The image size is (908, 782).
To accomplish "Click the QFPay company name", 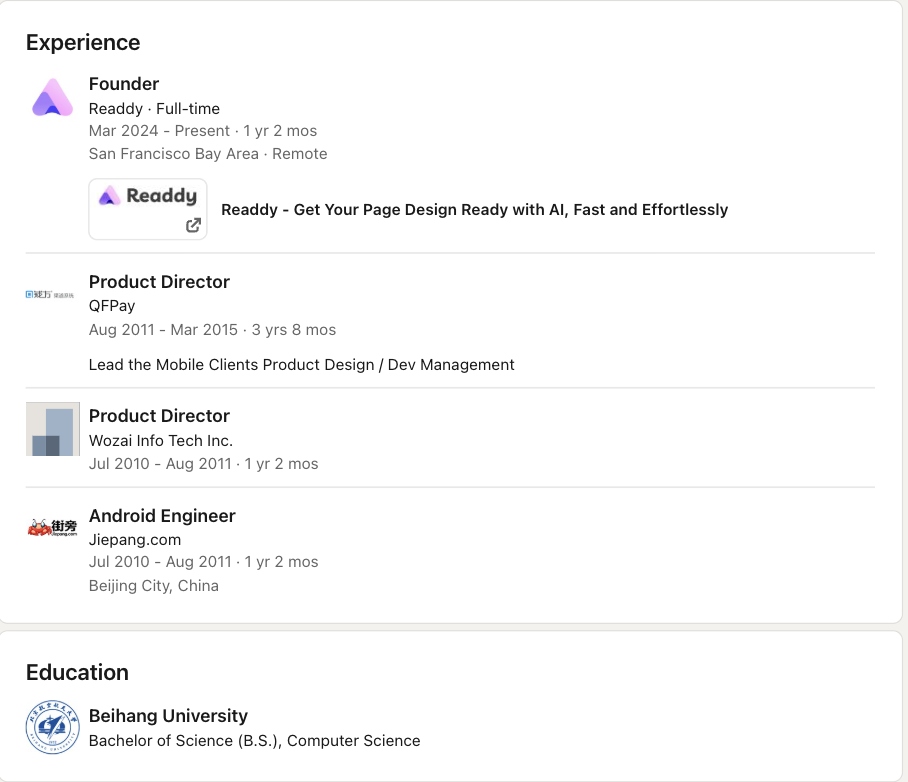I will click(112, 306).
